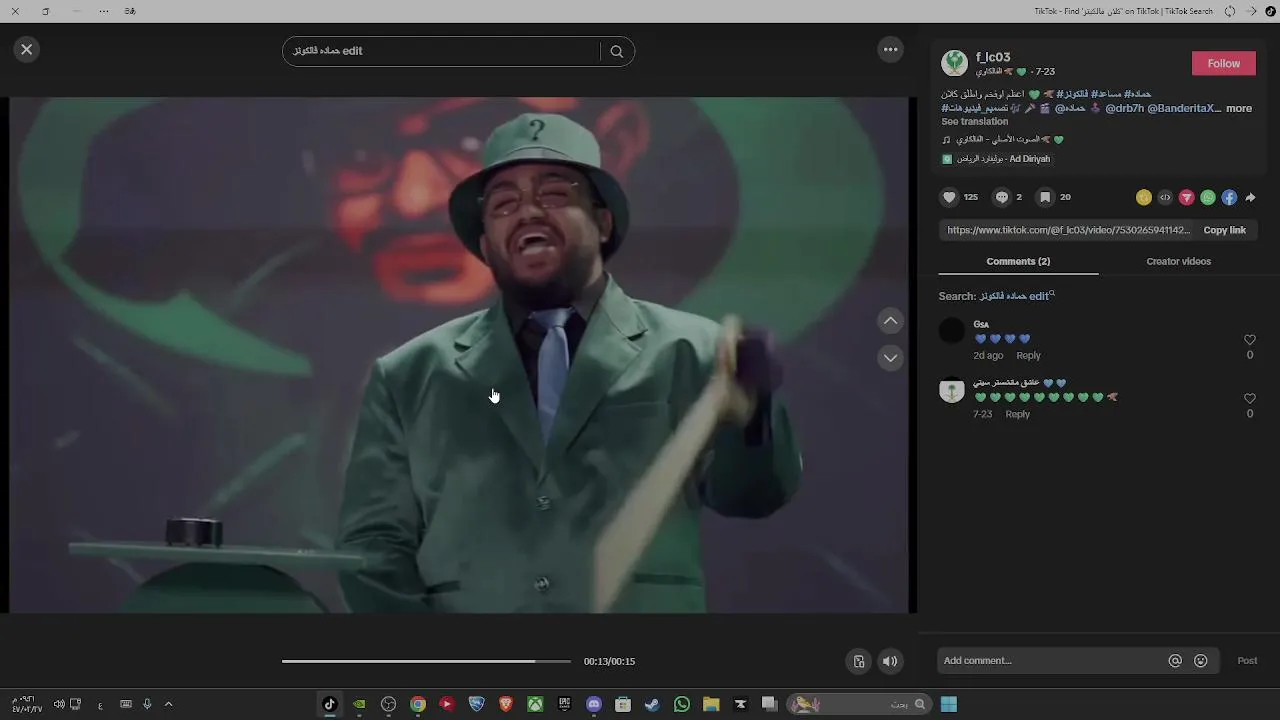
Task: Reload the page from title bar
Action: pos(1230,11)
